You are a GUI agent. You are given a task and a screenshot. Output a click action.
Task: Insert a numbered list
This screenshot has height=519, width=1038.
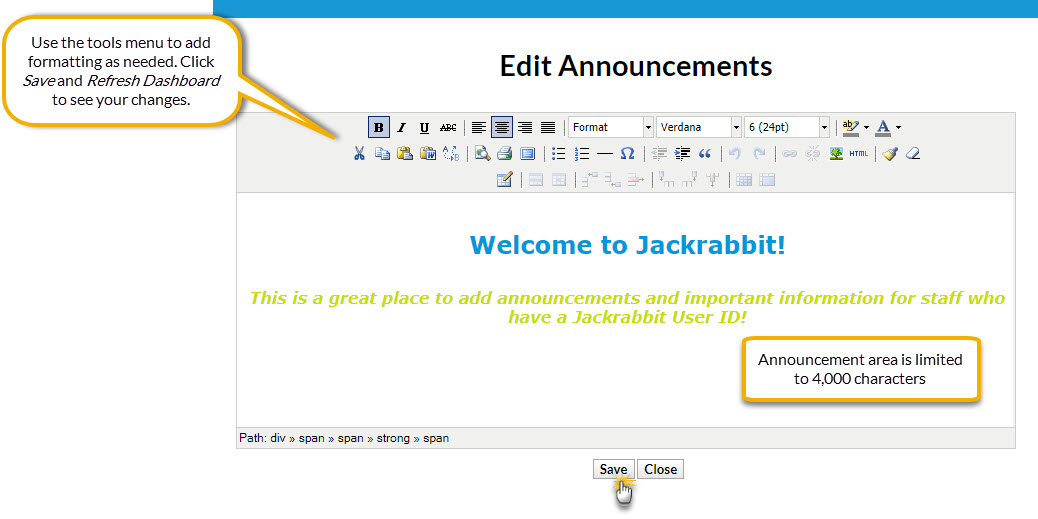click(582, 154)
